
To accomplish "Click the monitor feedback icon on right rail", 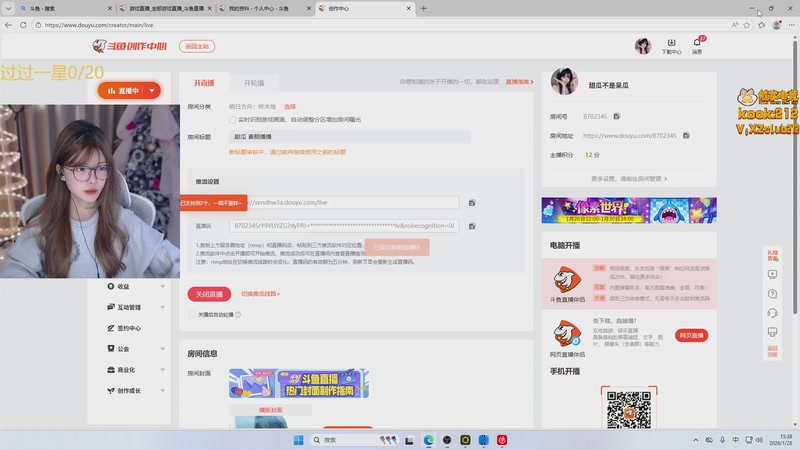I will pos(772,332).
